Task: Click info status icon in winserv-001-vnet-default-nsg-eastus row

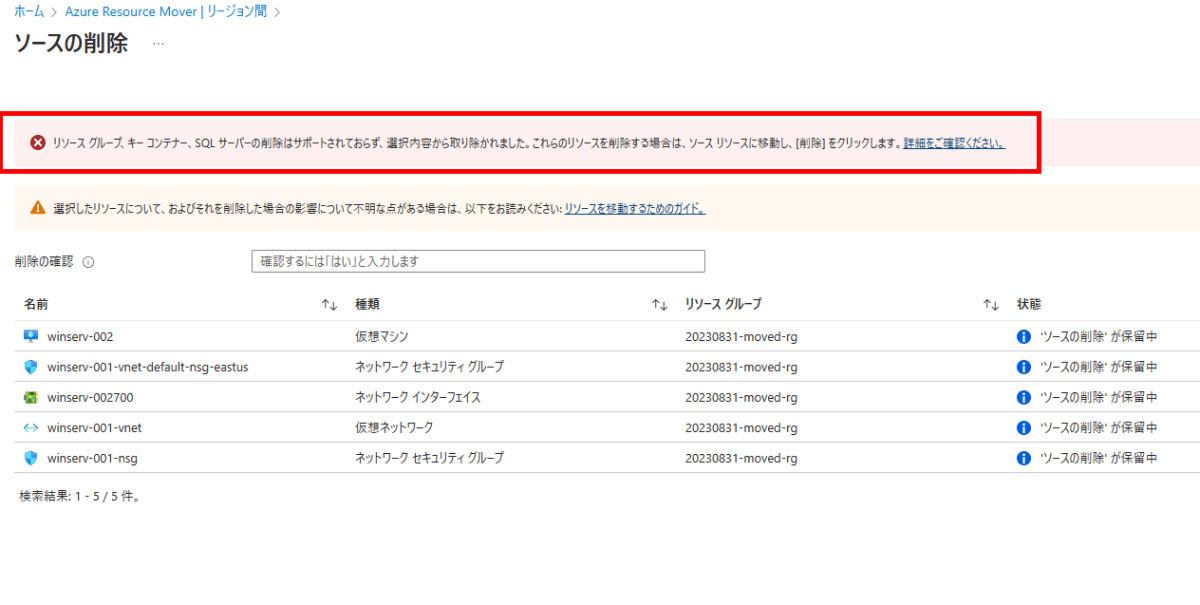Action: (1023, 367)
